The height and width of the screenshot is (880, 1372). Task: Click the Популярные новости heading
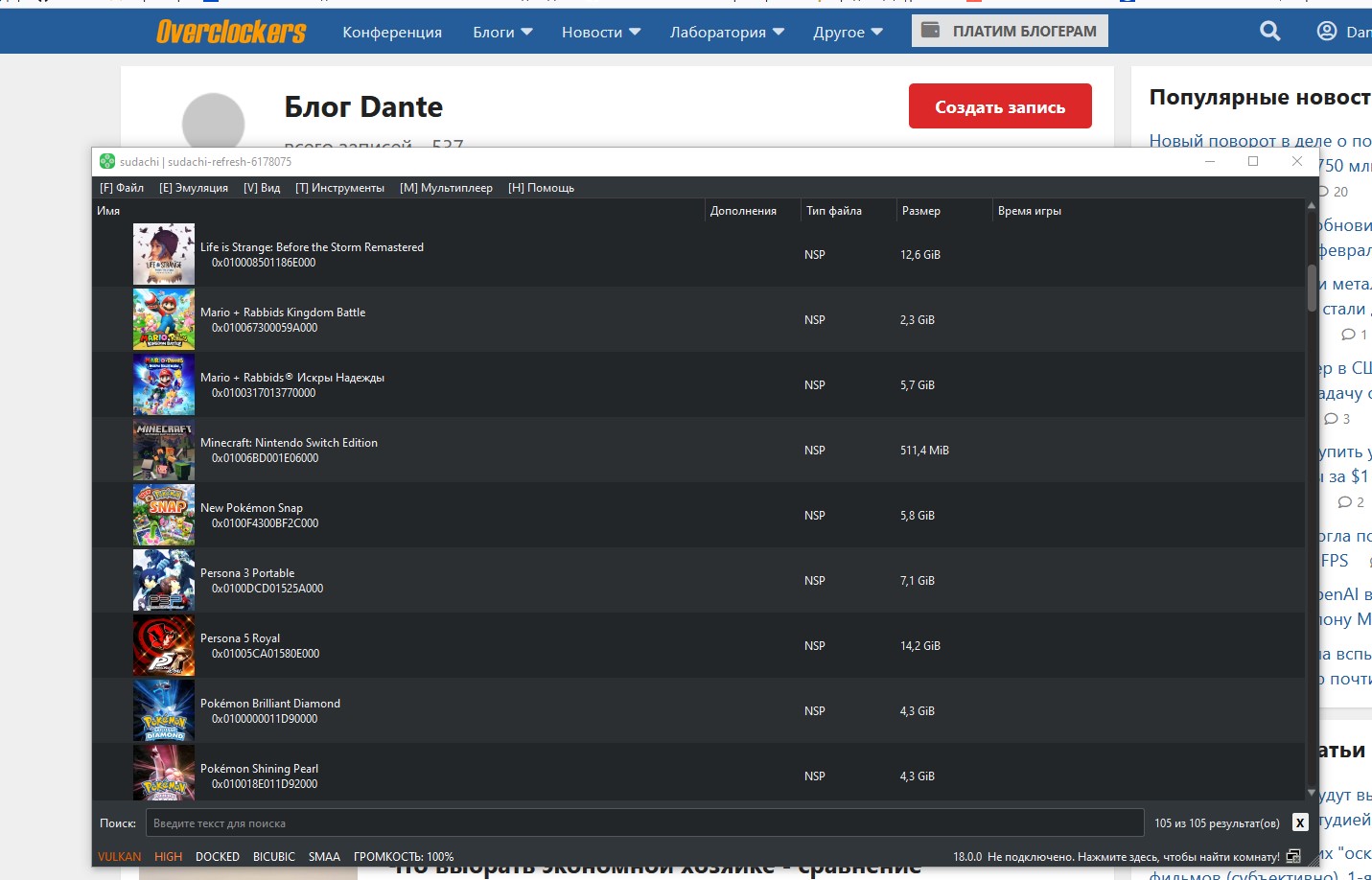pos(1260,97)
